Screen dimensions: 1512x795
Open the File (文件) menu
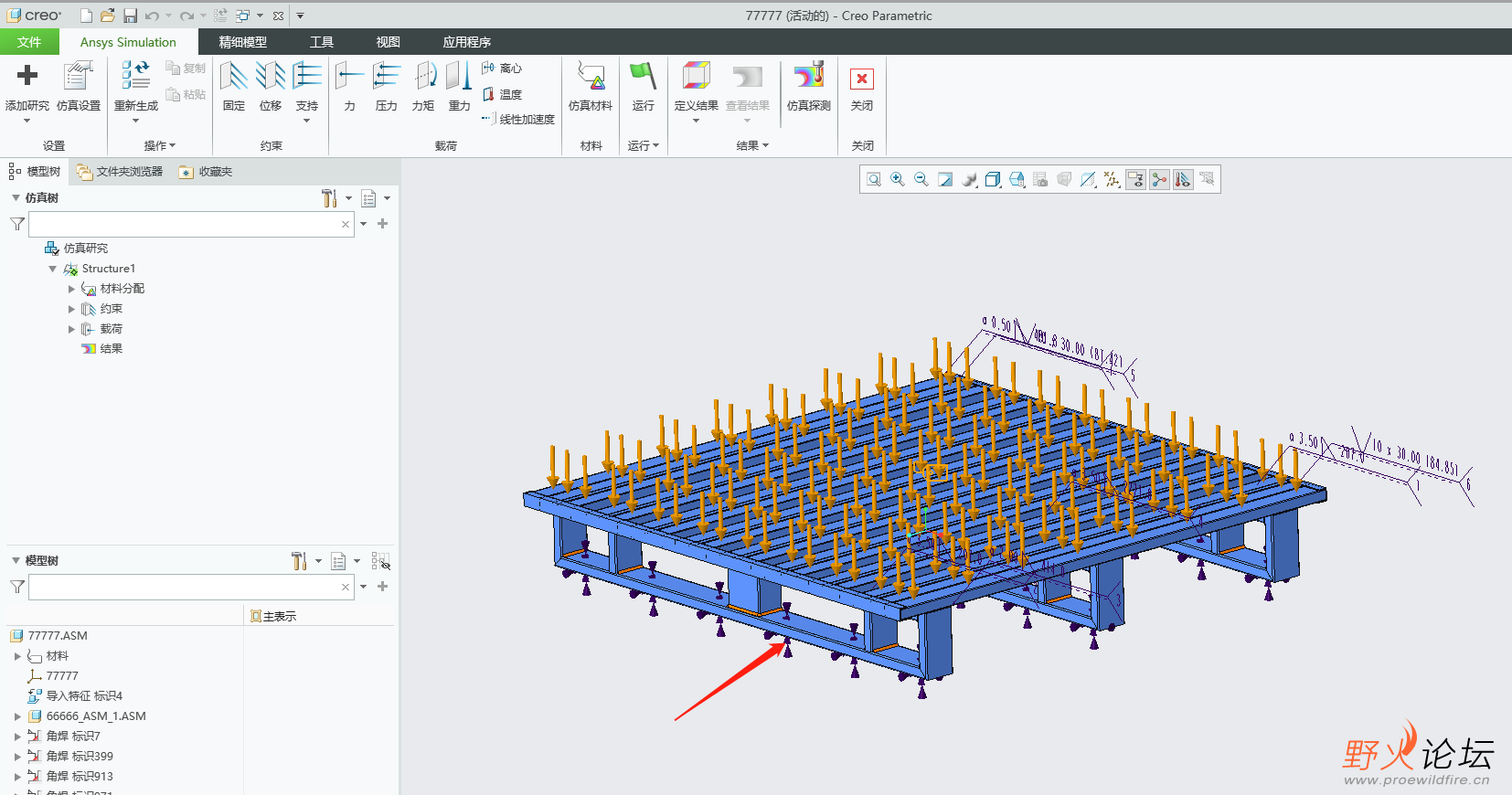29,42
